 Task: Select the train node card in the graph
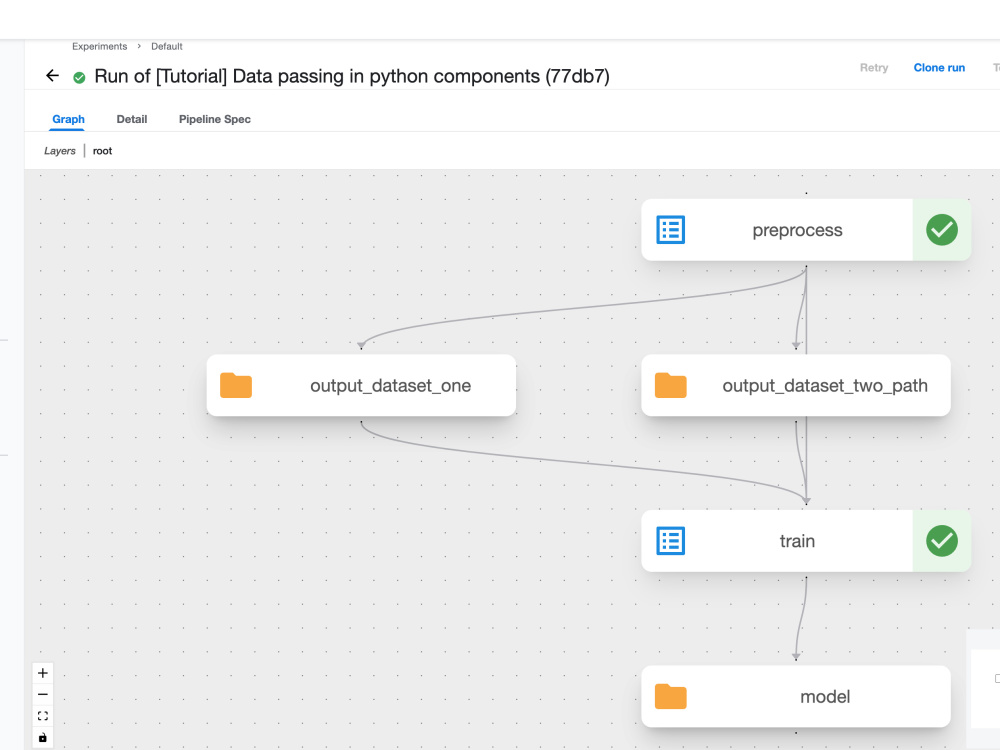pyautogui.click(x=798, y=541)
